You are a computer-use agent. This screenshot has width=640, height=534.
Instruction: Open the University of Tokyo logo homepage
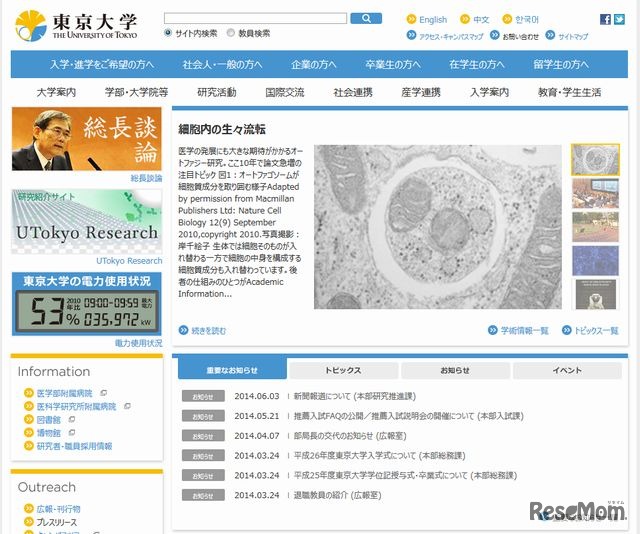pos(76,26)
